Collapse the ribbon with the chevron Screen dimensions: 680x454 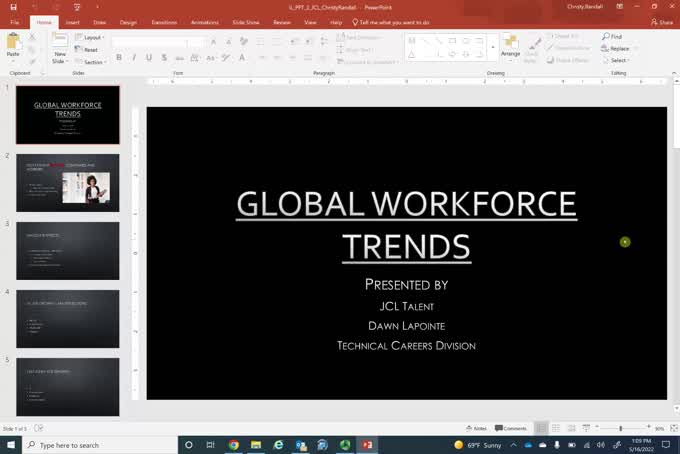point(674,73)
